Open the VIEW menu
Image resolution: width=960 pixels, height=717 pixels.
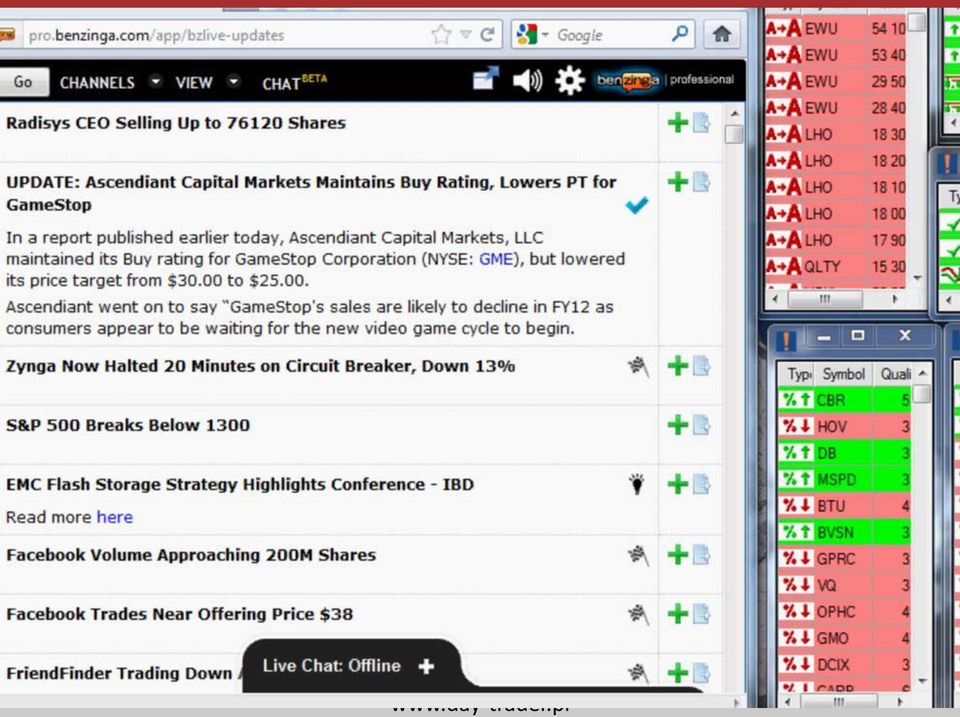point(193,83)
